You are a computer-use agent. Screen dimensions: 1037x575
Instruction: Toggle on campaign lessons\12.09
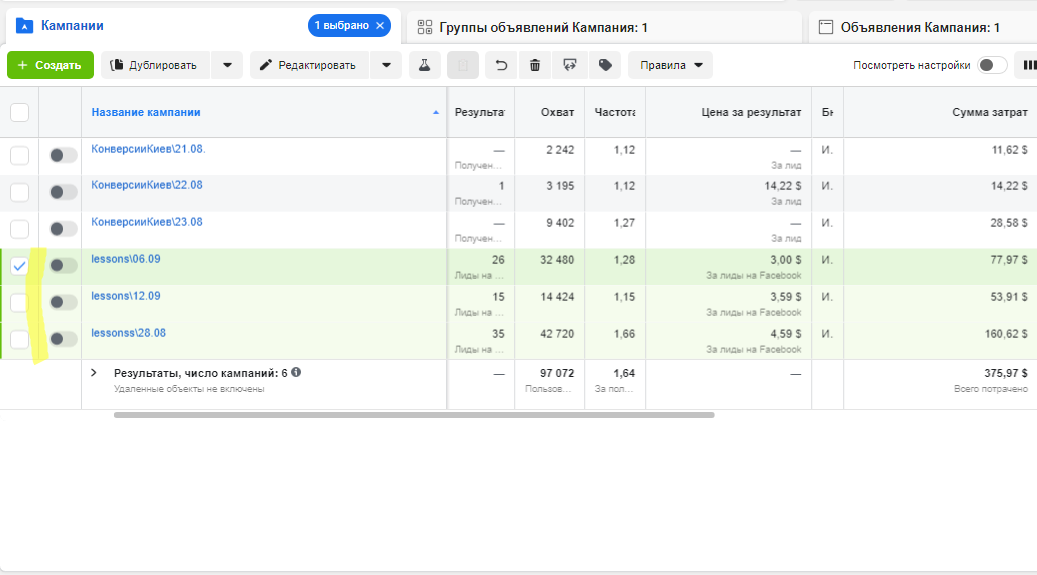(x=63, y=302)
